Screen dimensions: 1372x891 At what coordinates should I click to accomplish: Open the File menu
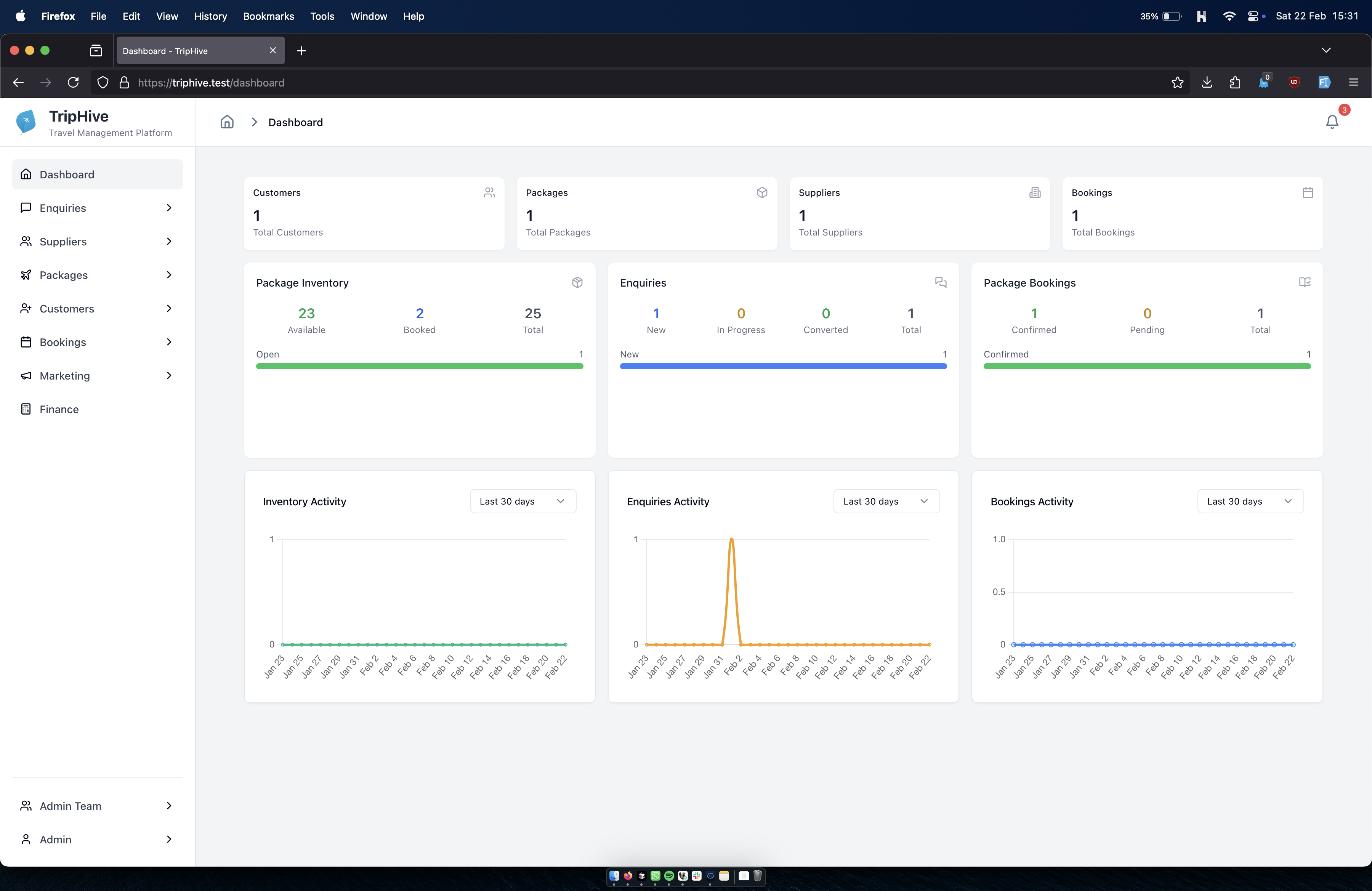point(98,16)
